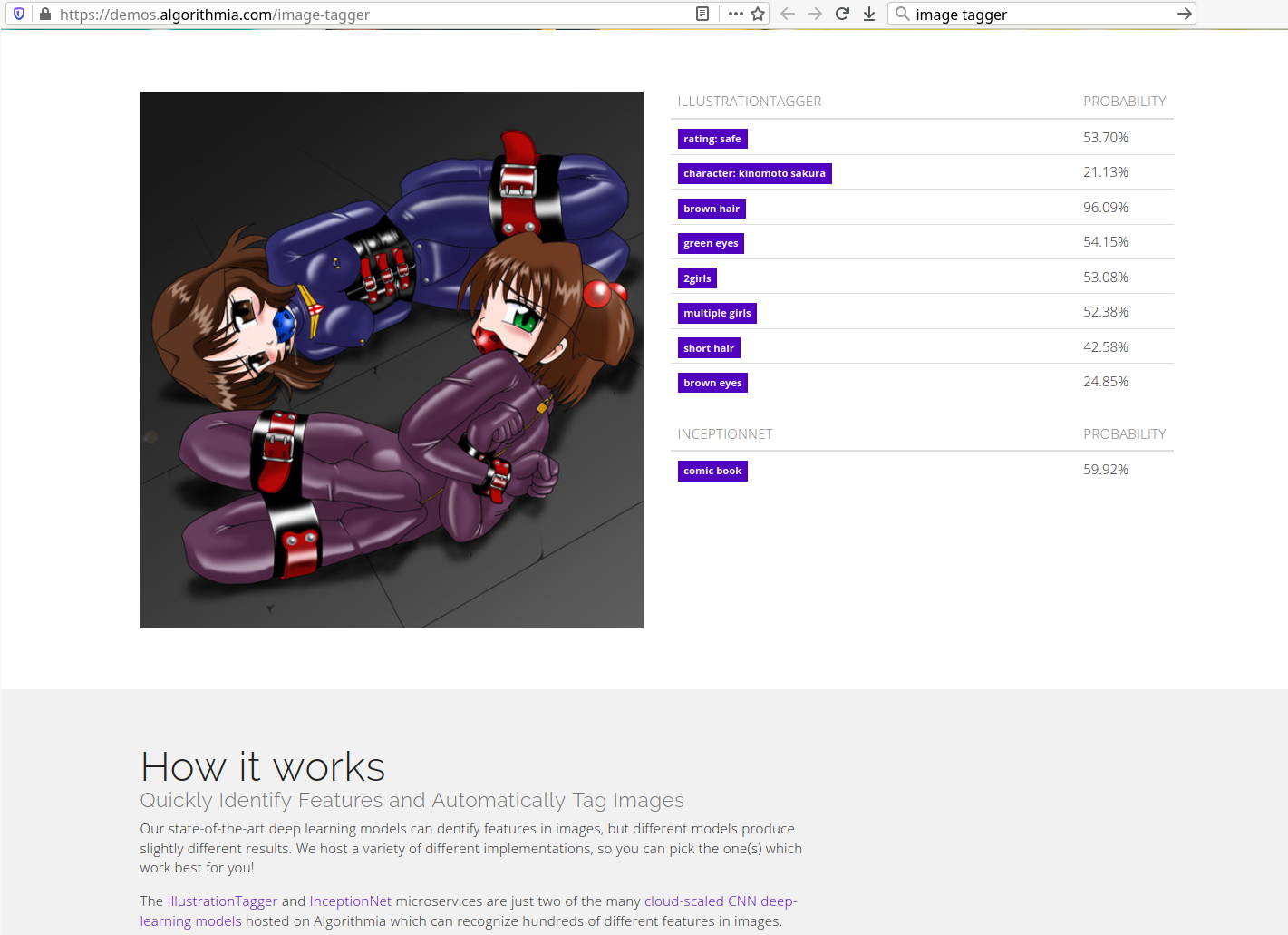Select the 'brown hair' tag
Viewport: 1288px width, 935px height.
(712, 209)
